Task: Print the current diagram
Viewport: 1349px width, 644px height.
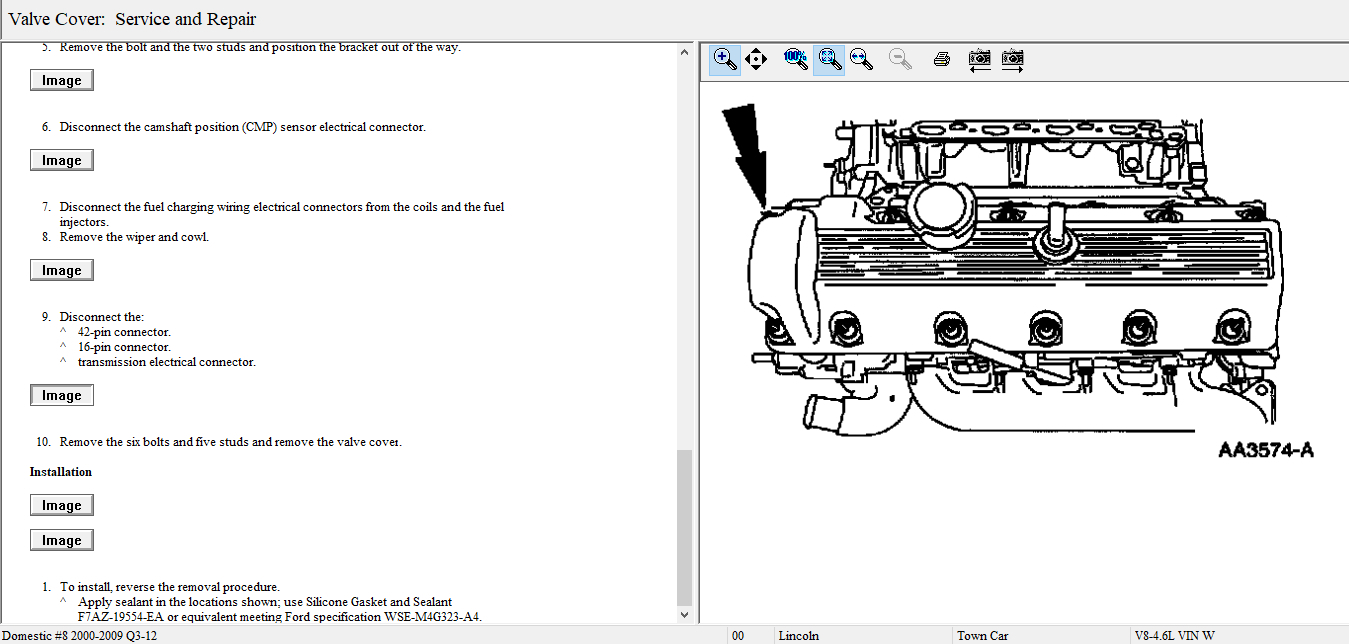Action: coord(941,59)
